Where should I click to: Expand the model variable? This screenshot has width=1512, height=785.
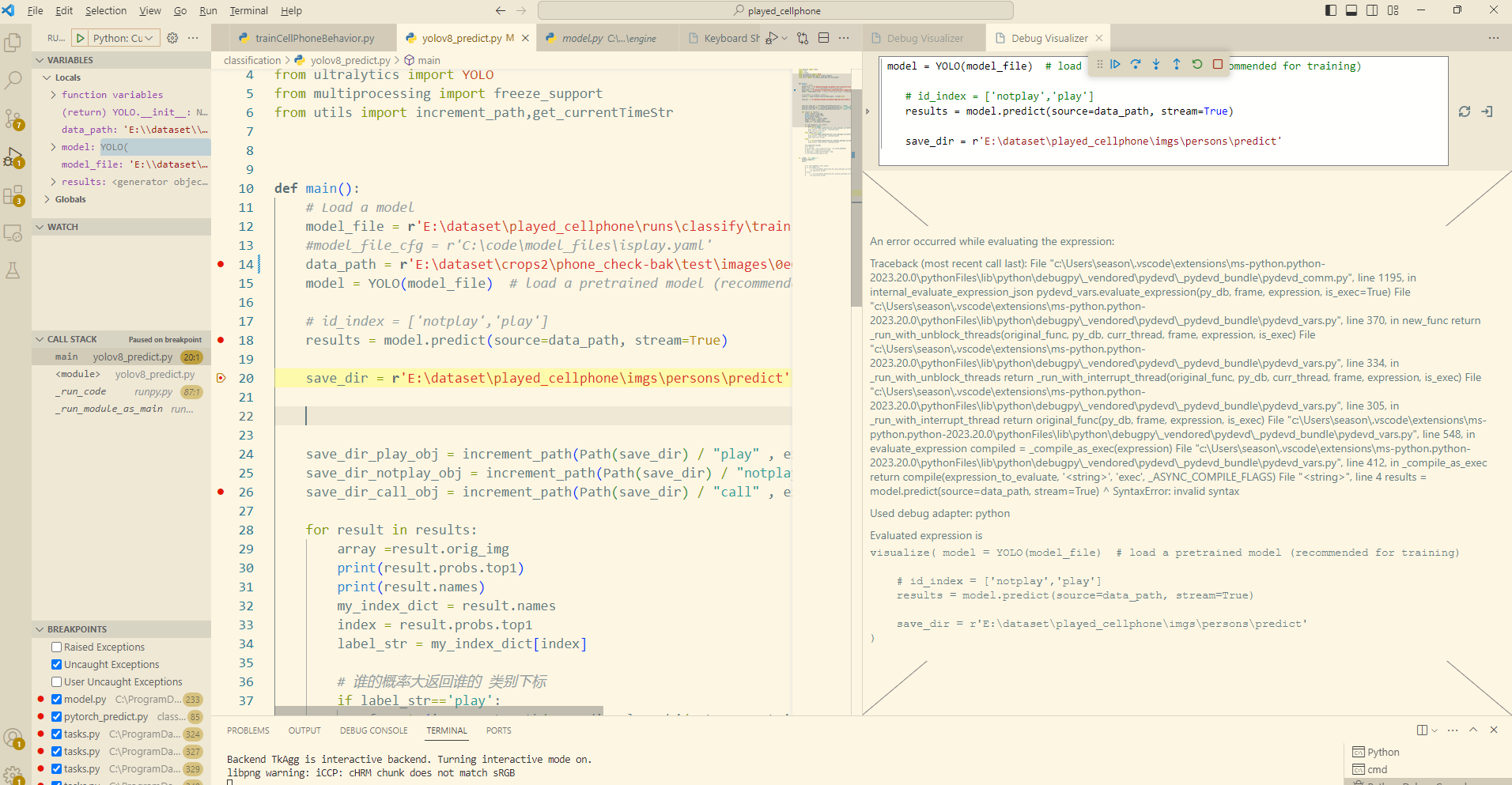tap(54, 147)
